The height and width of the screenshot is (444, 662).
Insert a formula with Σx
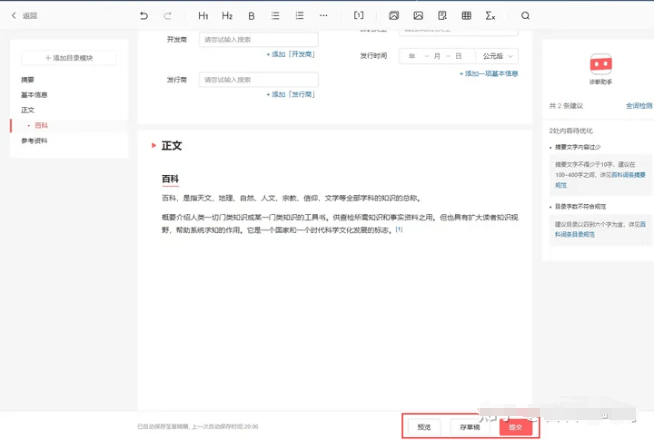(490, 16)
